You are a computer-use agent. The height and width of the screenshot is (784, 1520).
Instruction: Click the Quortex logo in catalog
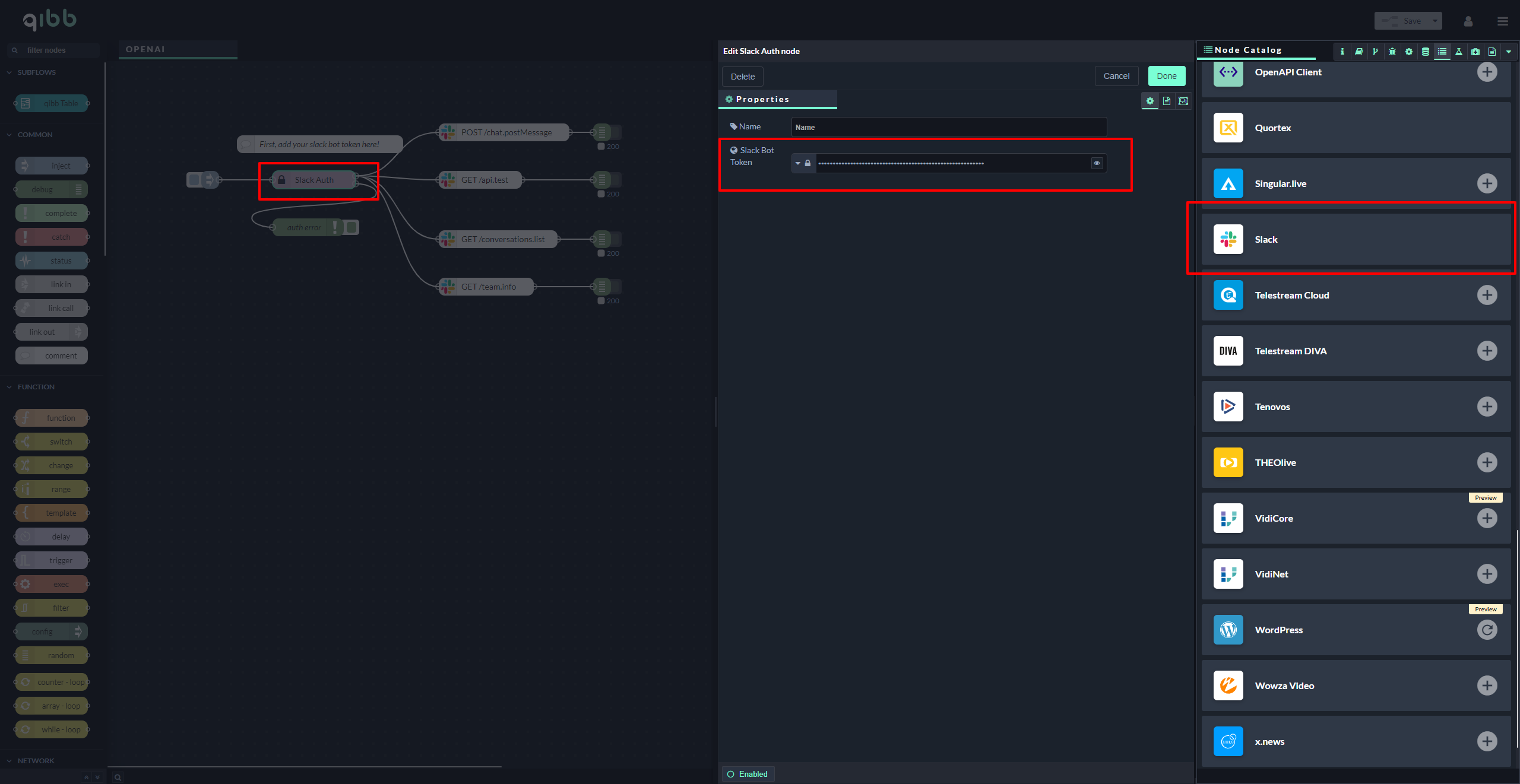[x=1228, y=128]
